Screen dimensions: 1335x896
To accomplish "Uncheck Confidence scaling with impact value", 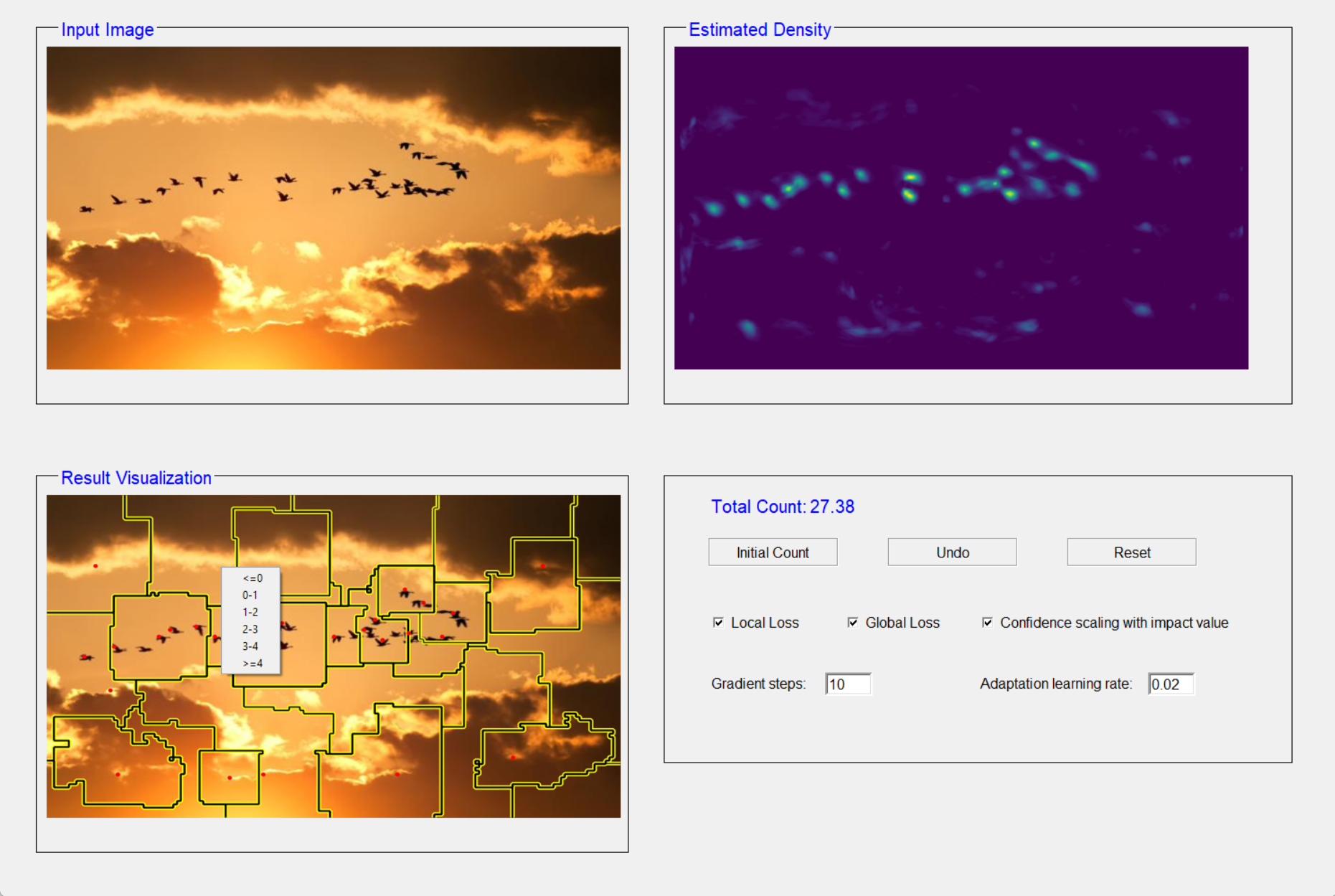I will [x=987, y=623].
